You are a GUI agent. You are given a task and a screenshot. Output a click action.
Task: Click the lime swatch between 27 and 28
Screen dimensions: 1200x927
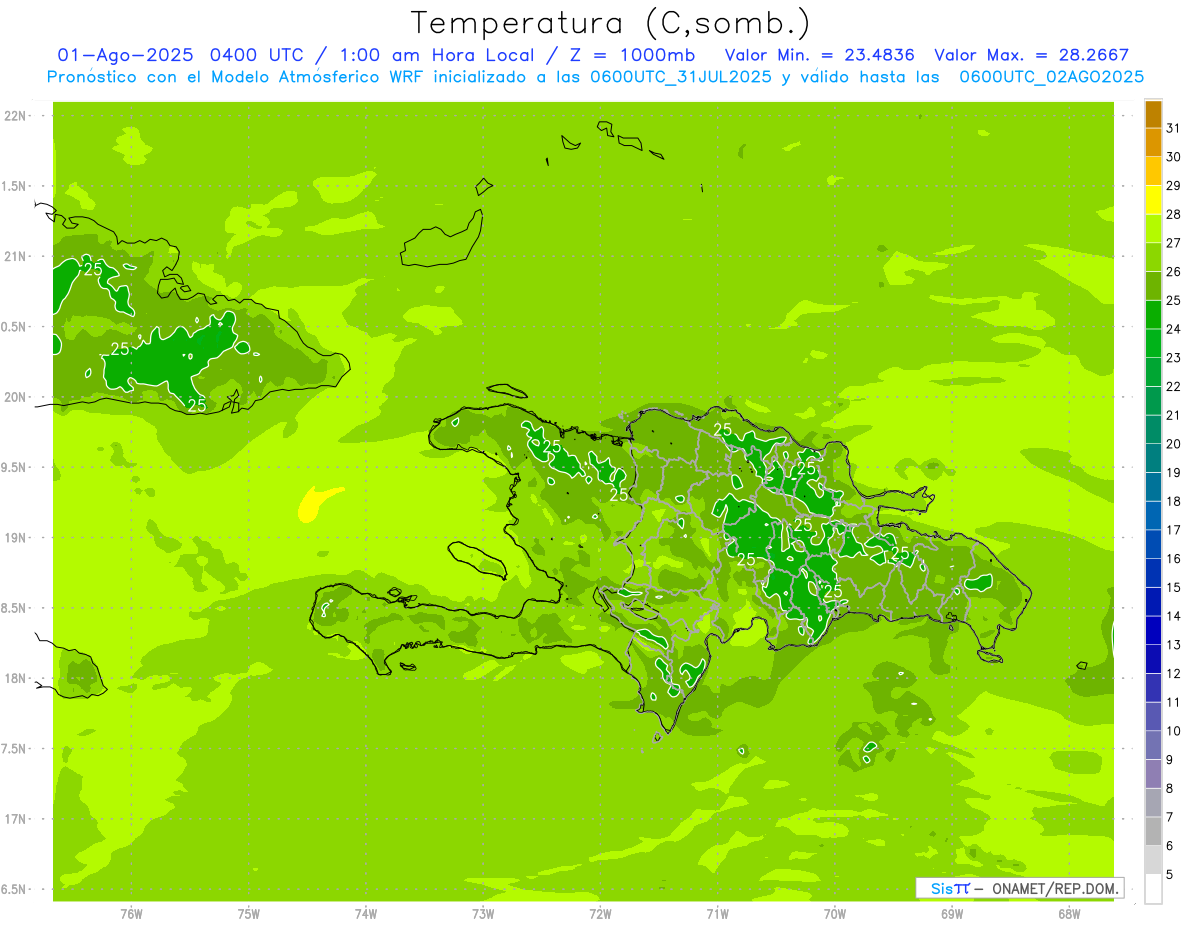point(1153,229)
